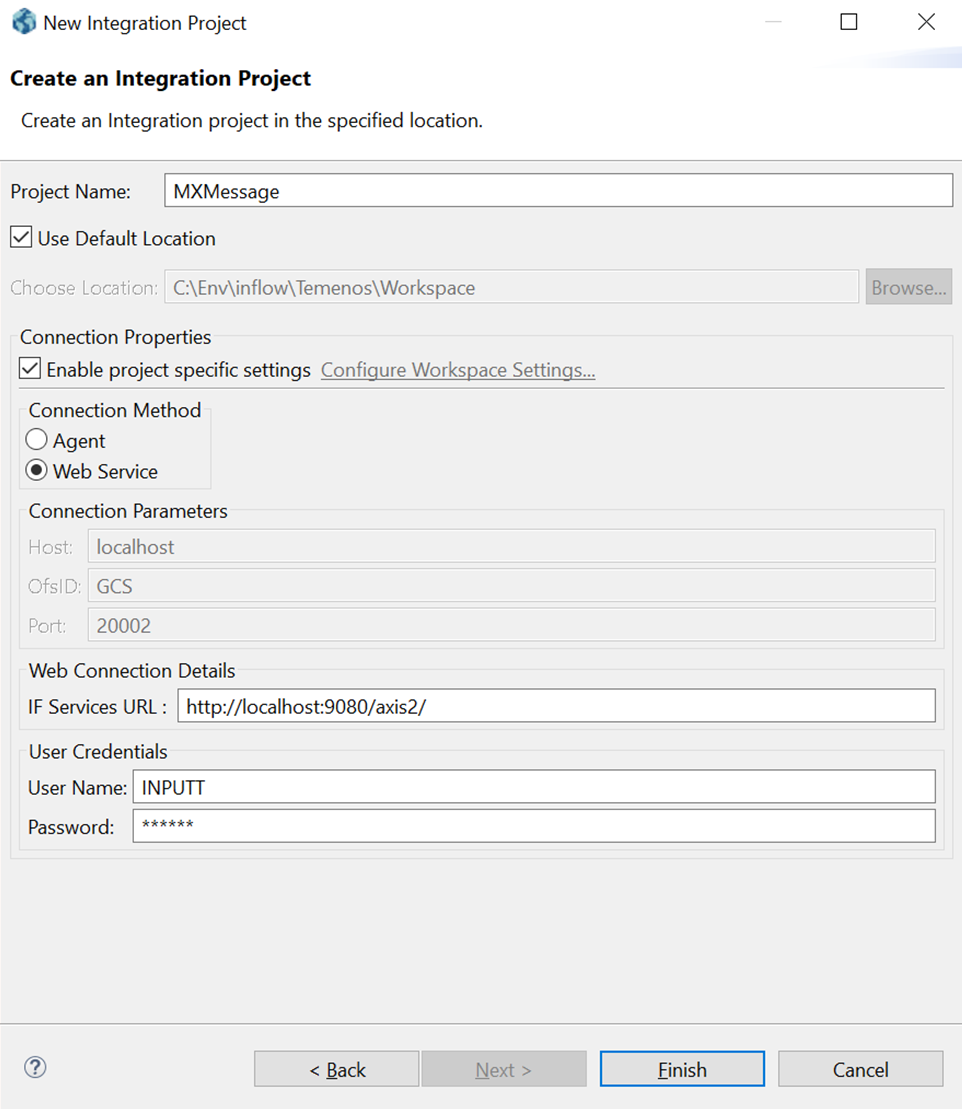Maximize the New Integration Project dialog

pos(849,22)
